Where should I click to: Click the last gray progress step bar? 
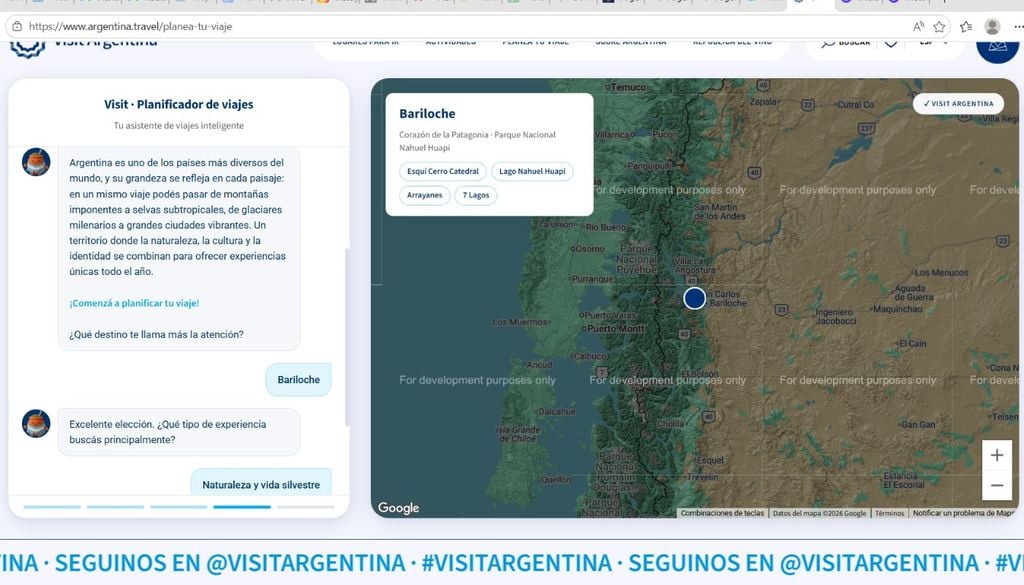tap(305, 507)
